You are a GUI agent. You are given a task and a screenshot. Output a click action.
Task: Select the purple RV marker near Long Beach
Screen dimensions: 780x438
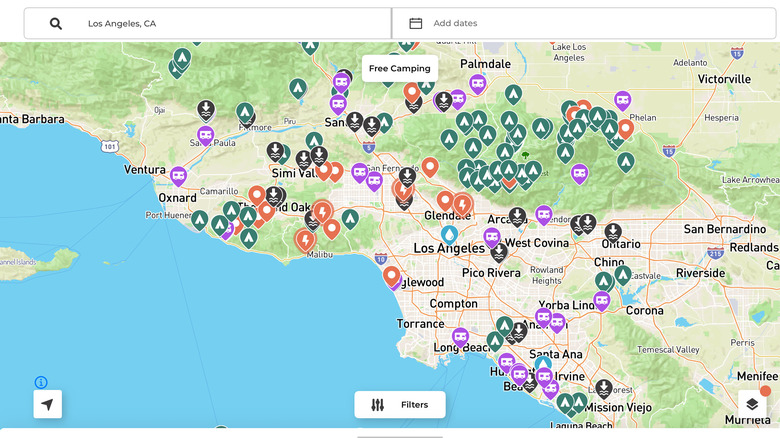[x=460, y=337]
